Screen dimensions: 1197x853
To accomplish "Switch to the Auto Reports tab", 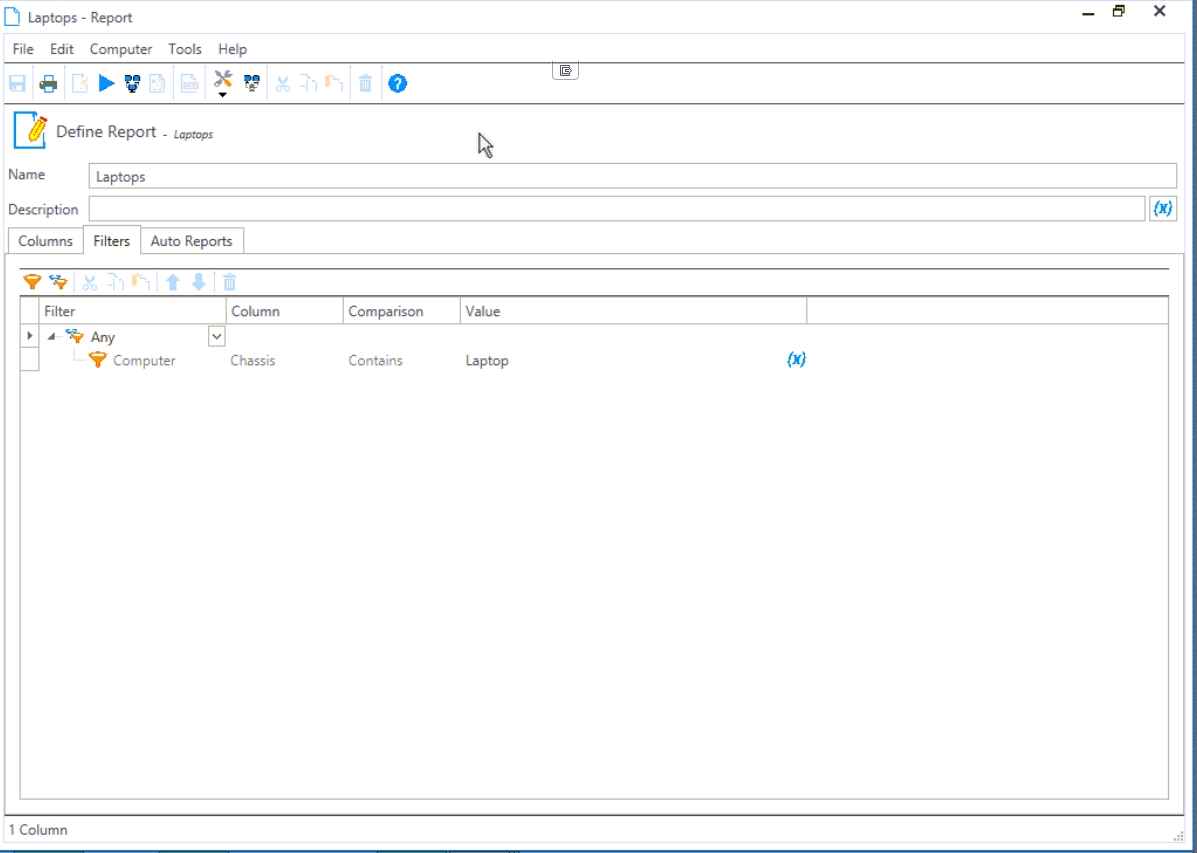I will pos(191,241).
